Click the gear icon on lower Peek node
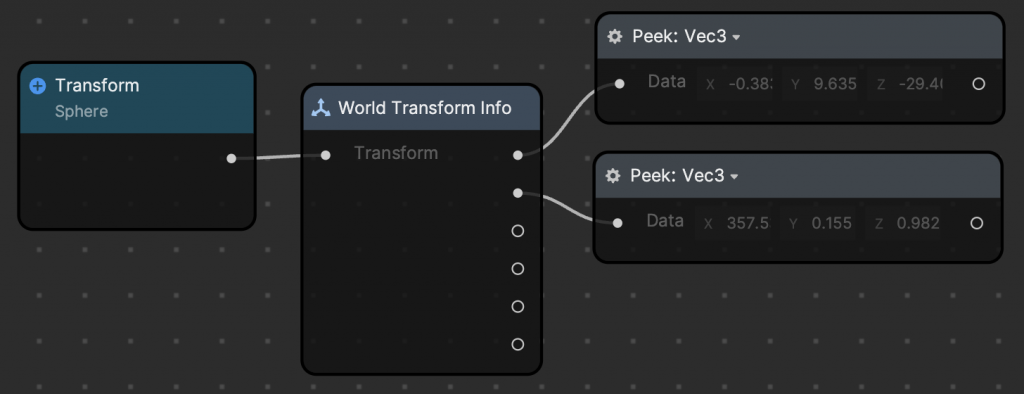Viewport: 1024px width, 394px height. tap(613, 176)
